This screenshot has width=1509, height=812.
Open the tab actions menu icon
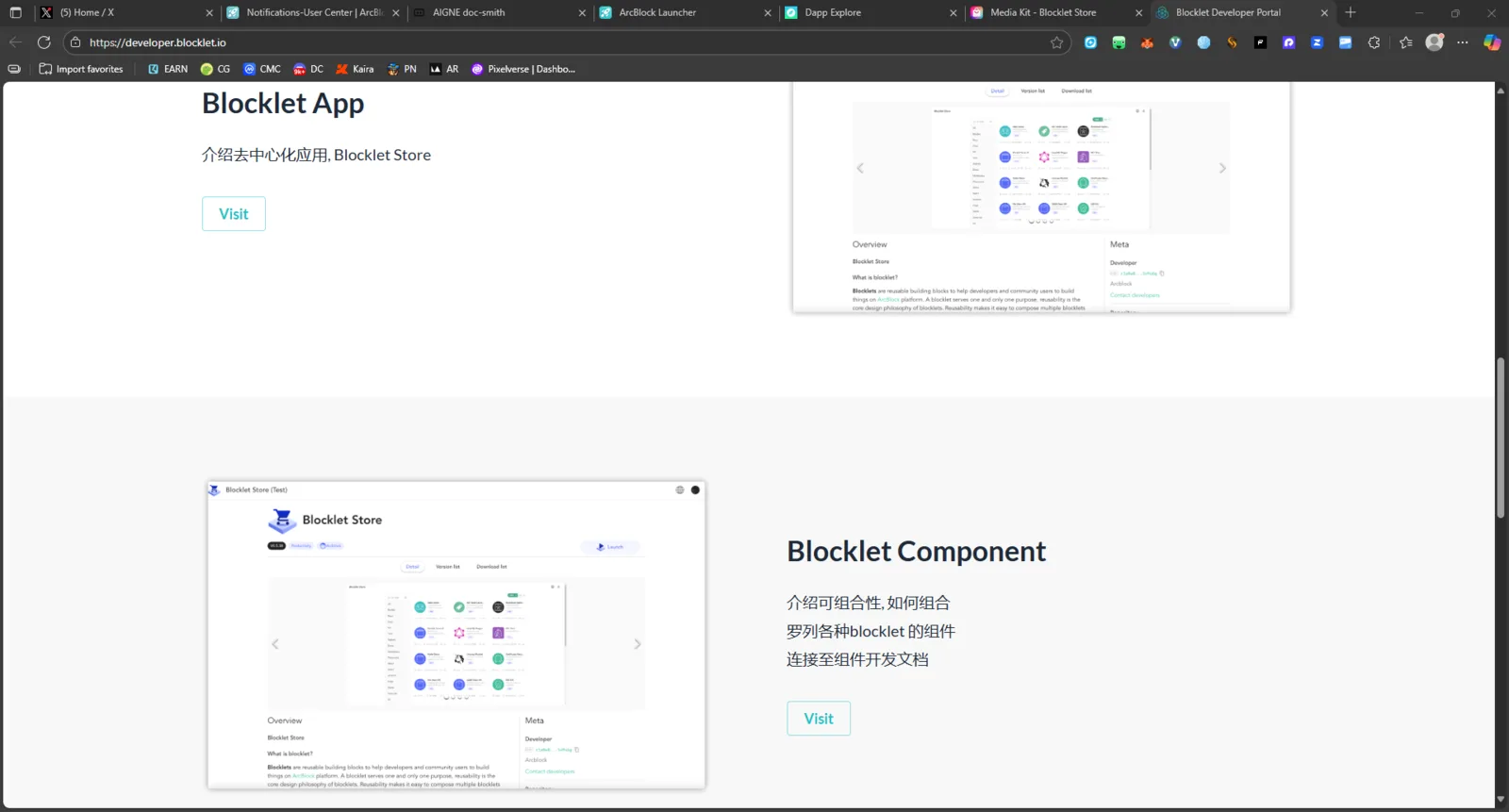15,13
